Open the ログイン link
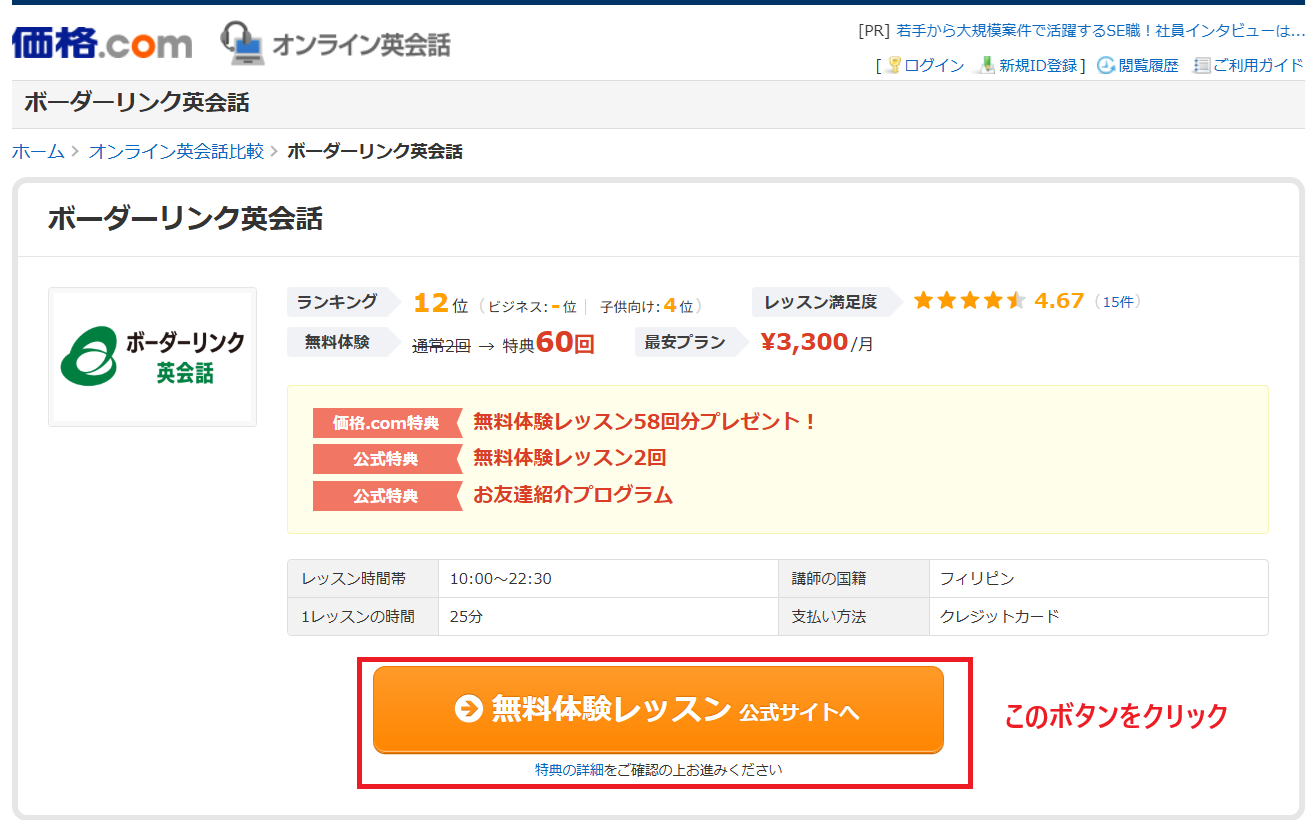This screenshot has height=820, width=1310. click(934, 65)
